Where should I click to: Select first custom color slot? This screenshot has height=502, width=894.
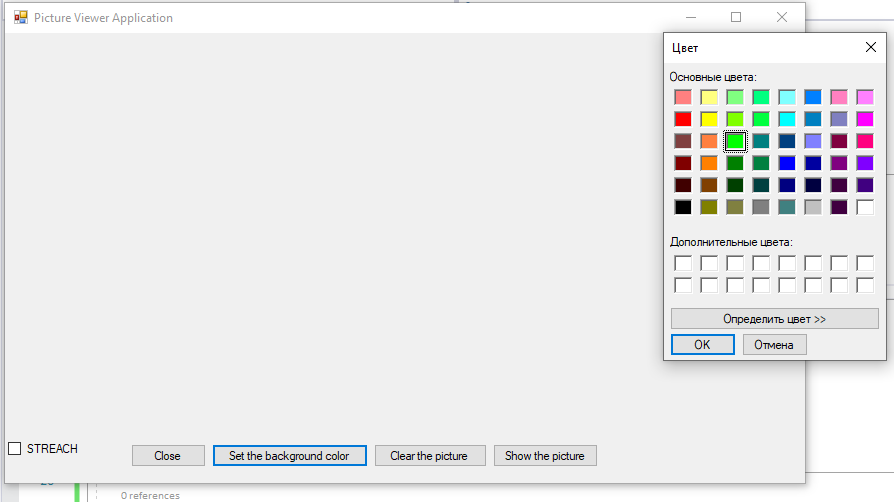point(683,263)
